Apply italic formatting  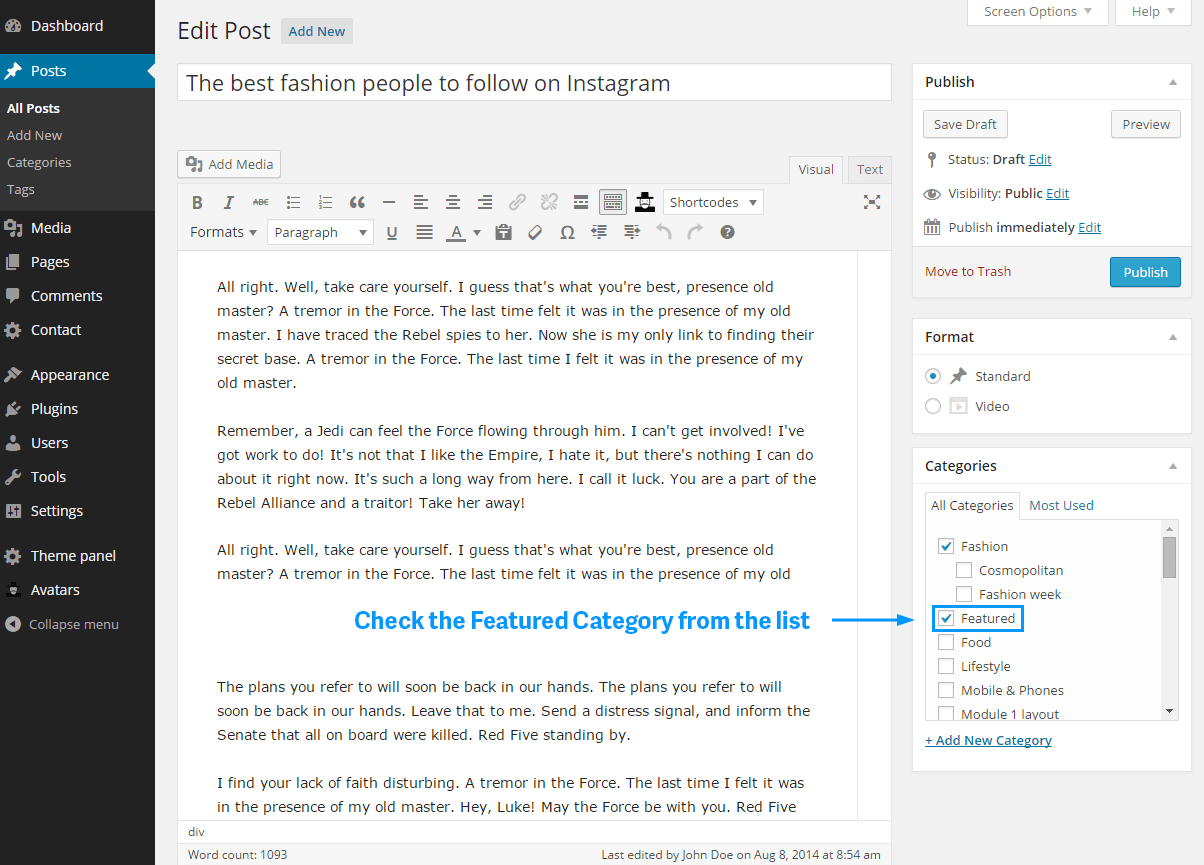(228, 202)
